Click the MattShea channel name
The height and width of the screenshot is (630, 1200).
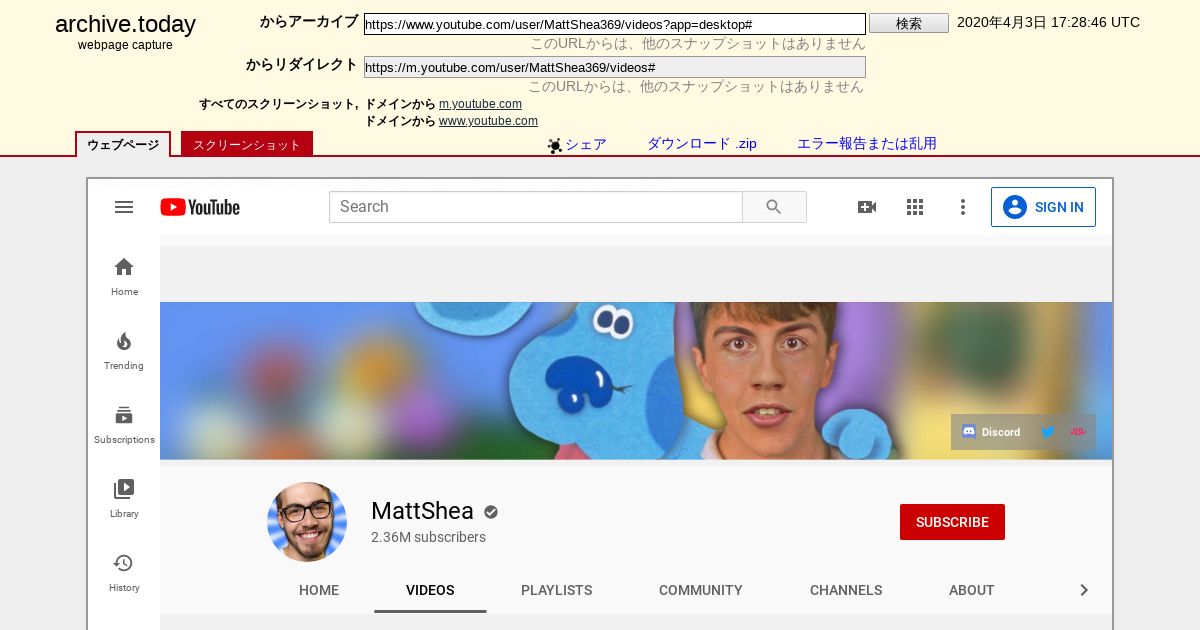(422, 511)
